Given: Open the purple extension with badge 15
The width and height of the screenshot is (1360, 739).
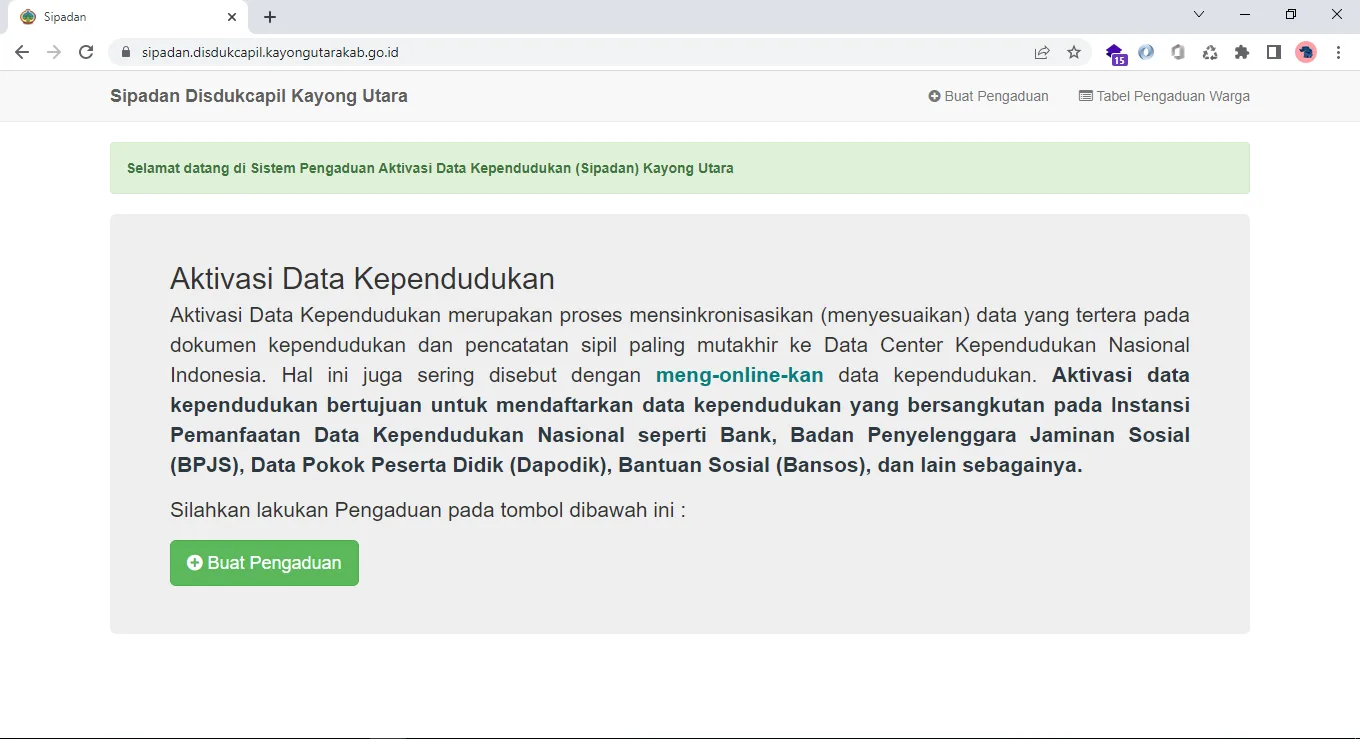Looking at the screenshot, I should (x=1116, y=53).
